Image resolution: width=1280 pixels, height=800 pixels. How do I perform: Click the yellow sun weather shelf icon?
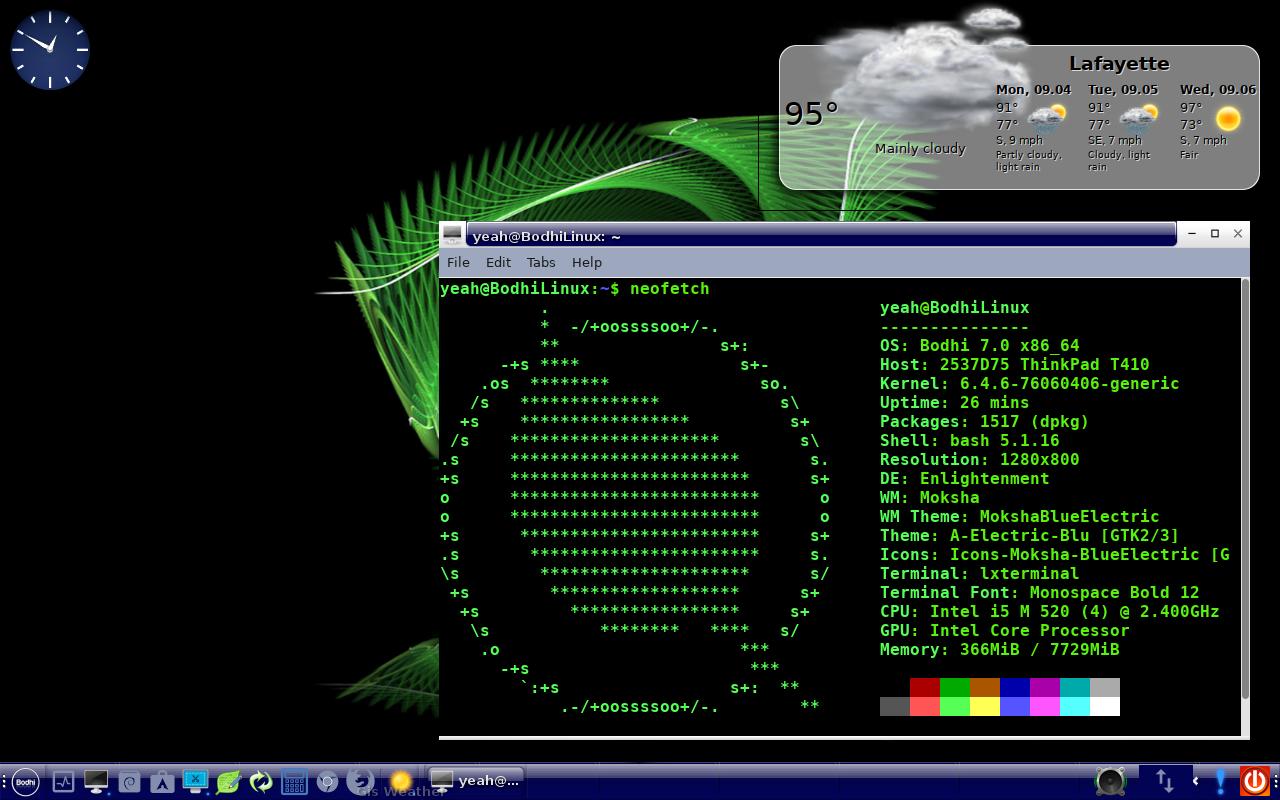[400, 781]
